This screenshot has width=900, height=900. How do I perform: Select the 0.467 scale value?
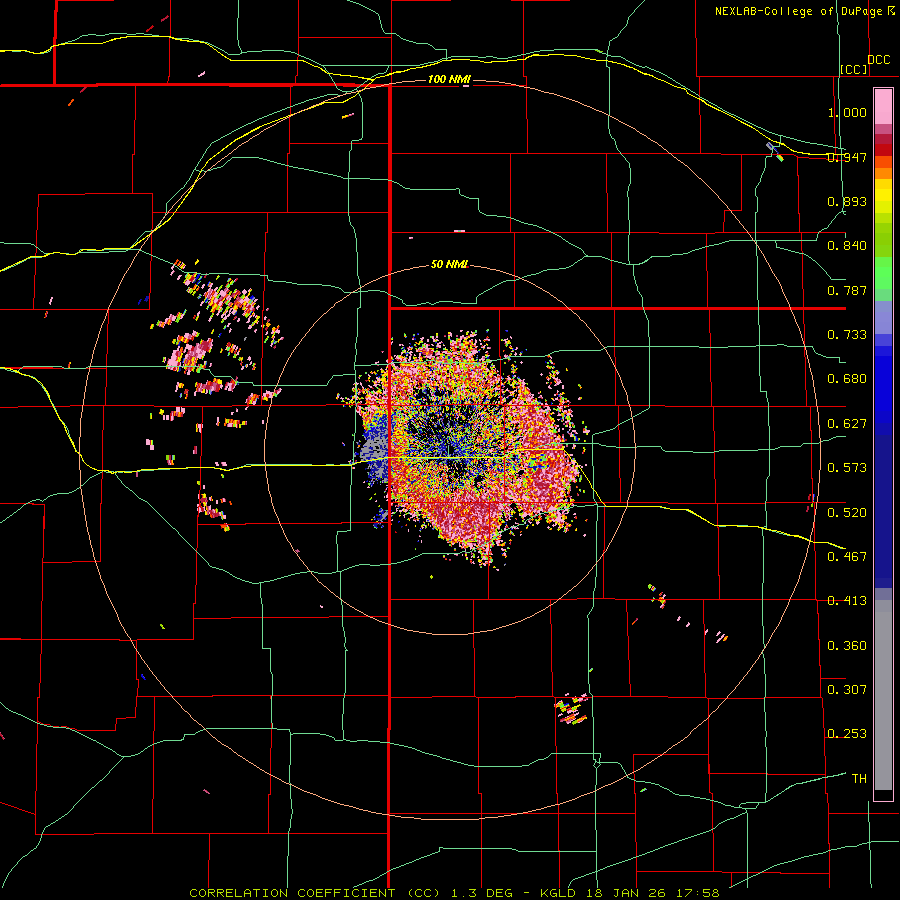847,556
